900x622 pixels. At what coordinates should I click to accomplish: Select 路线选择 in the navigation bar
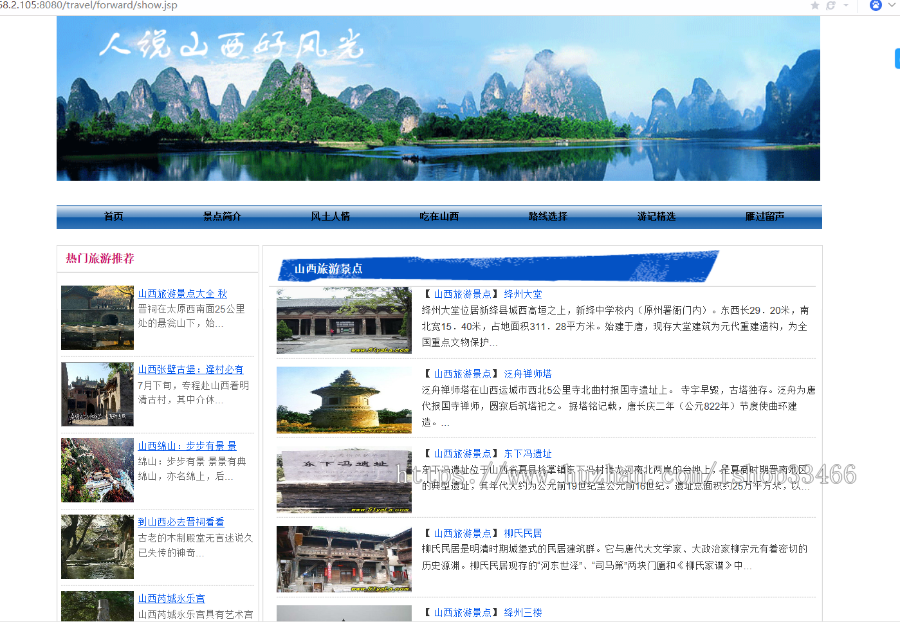coord(548,216)
